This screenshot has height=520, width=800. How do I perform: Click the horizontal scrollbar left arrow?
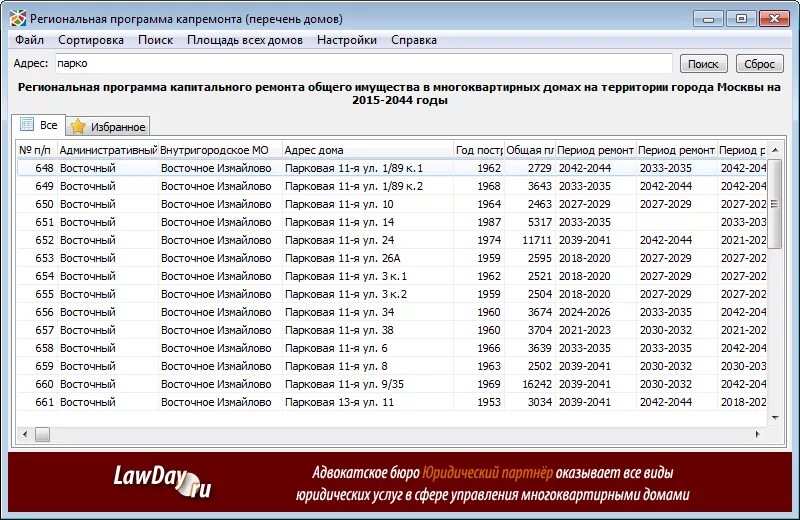tap(25, 434)
